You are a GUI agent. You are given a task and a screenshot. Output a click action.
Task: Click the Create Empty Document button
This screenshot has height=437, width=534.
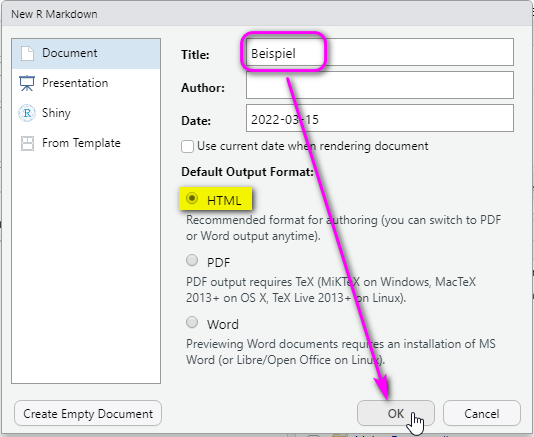[88, 413]
